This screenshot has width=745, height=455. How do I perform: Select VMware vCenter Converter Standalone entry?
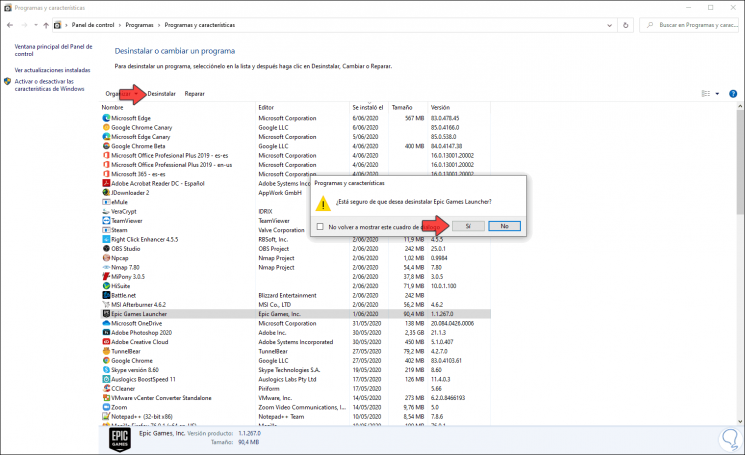coord(161,398)
